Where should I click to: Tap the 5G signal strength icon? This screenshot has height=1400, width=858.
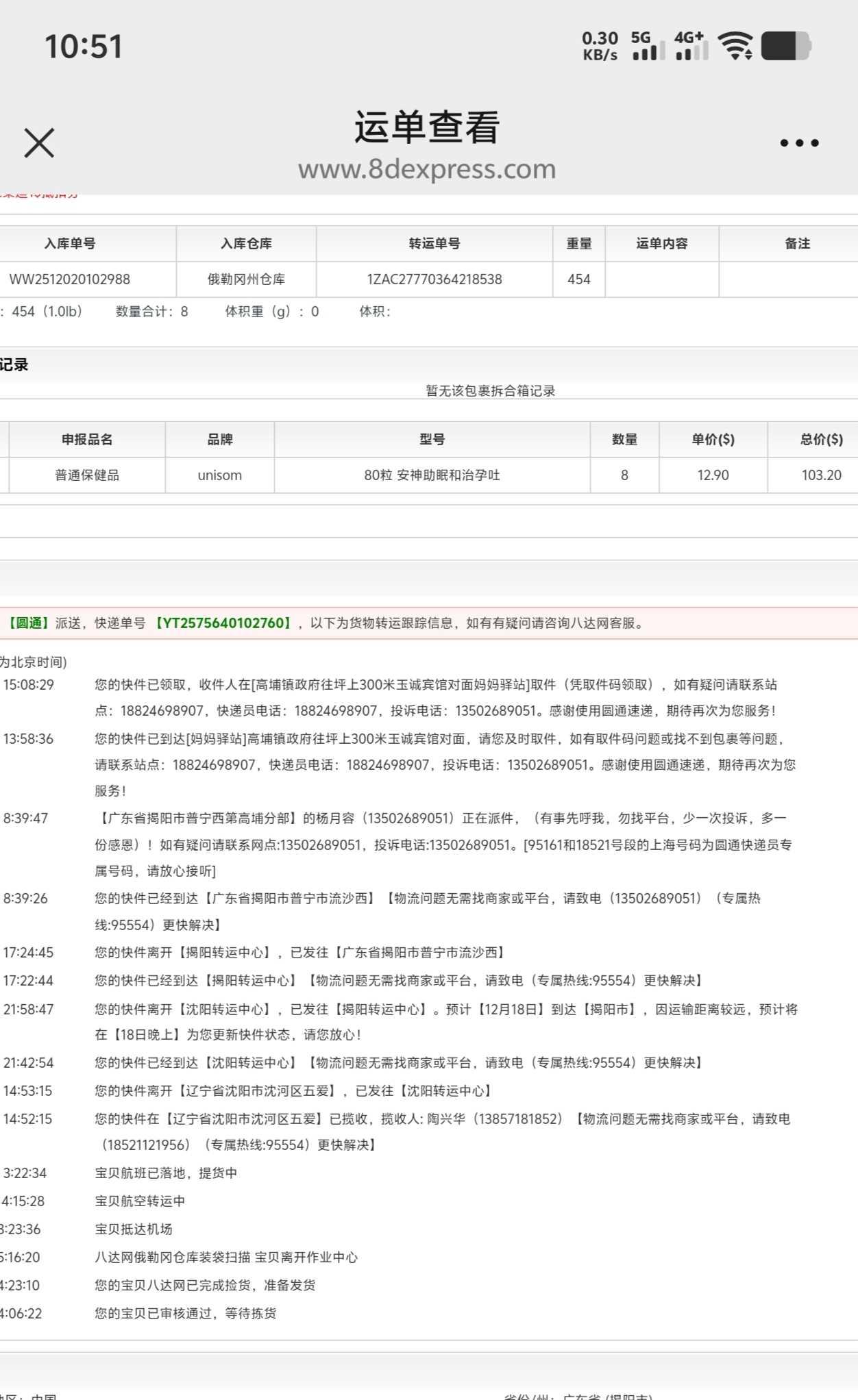[x=647, y=46]
